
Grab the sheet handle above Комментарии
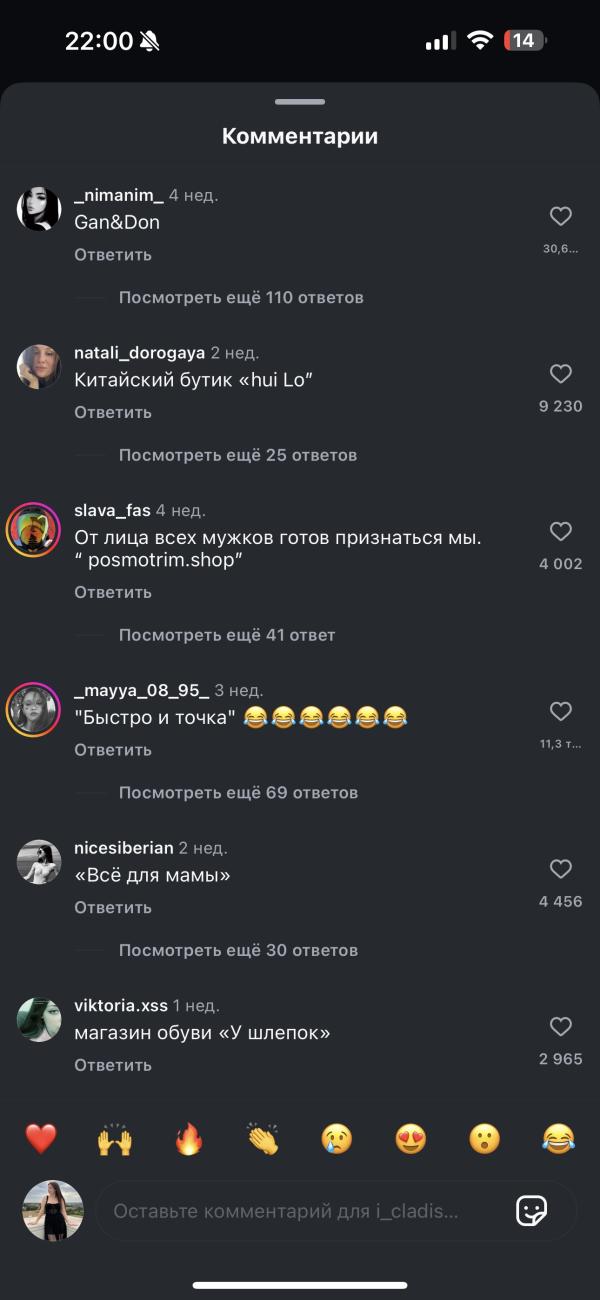pyautogui.click(x=300, y=102)
